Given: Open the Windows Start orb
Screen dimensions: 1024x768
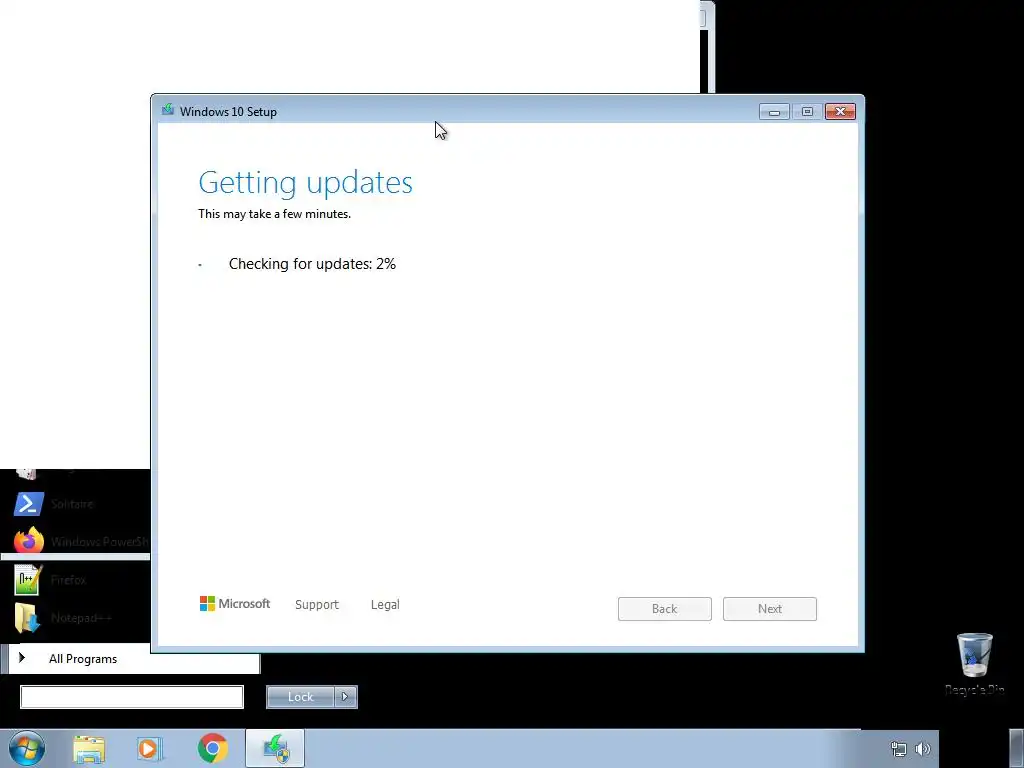Looking at the screenshot, I should pyautogui.click(x=27, y=748).
